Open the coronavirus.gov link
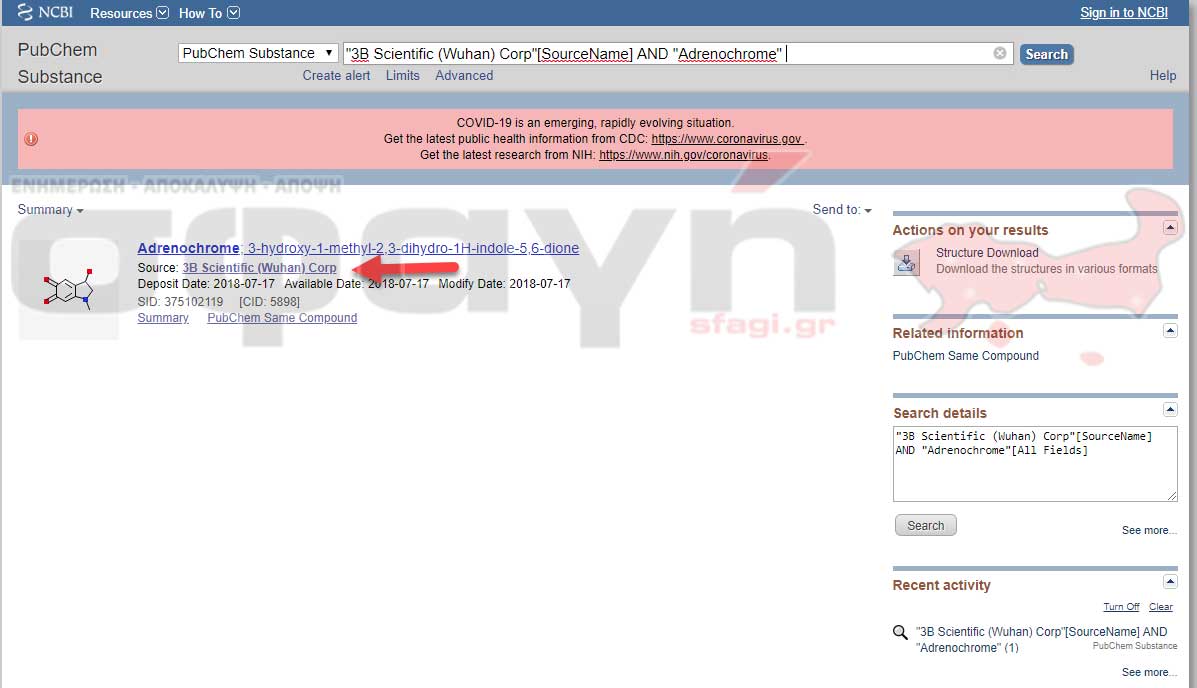The width and height of the screenshot is (1197, 688). click(x=726, y=139)
